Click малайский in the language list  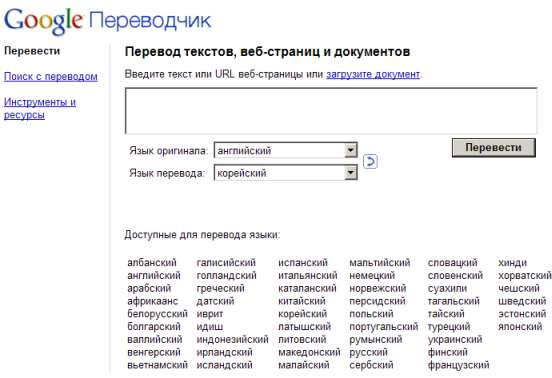click(303, 365)
